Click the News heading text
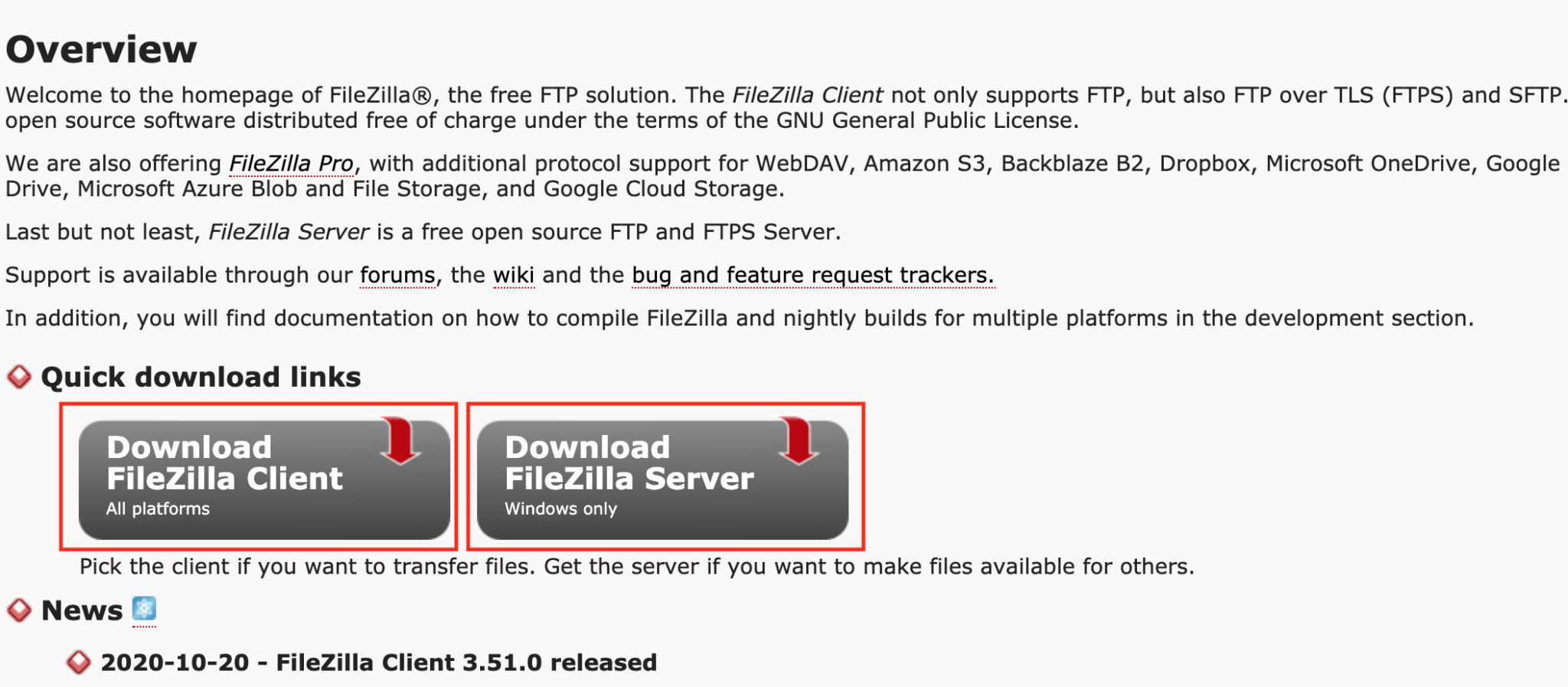Viewport: 1568px width, 687px height. 82,610
